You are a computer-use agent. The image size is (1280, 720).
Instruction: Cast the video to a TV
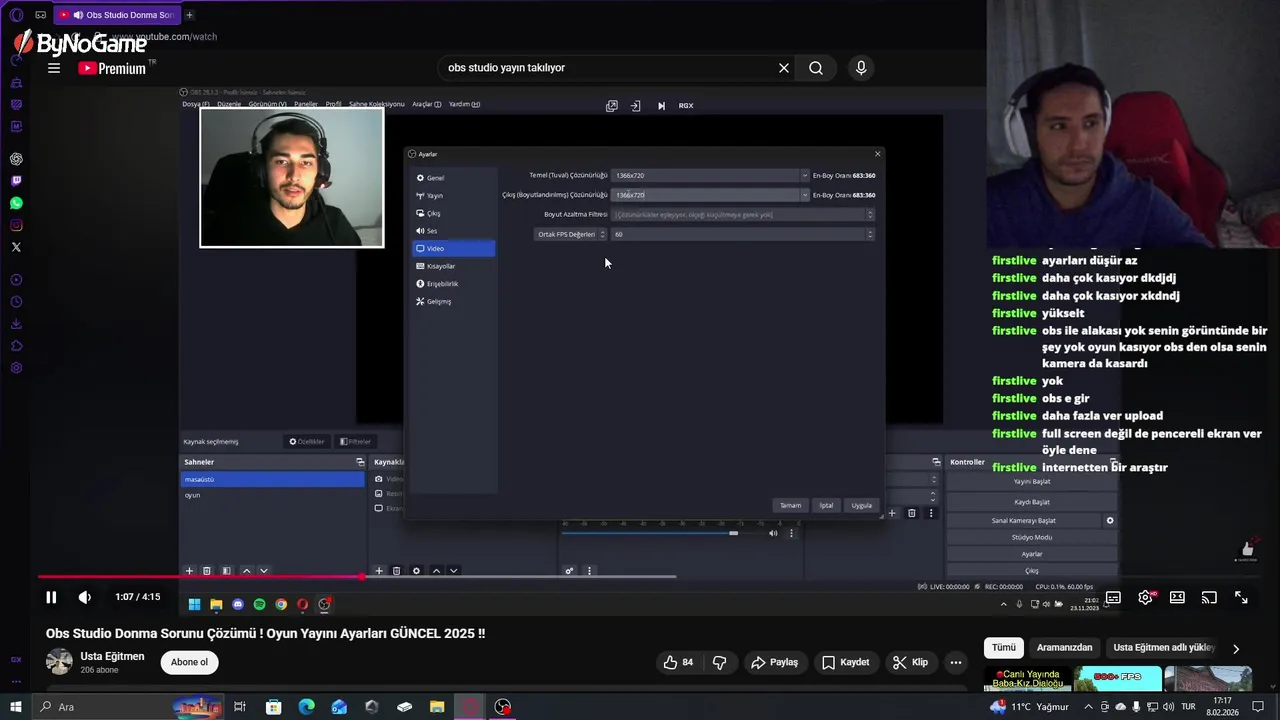tap(1209, 597)
